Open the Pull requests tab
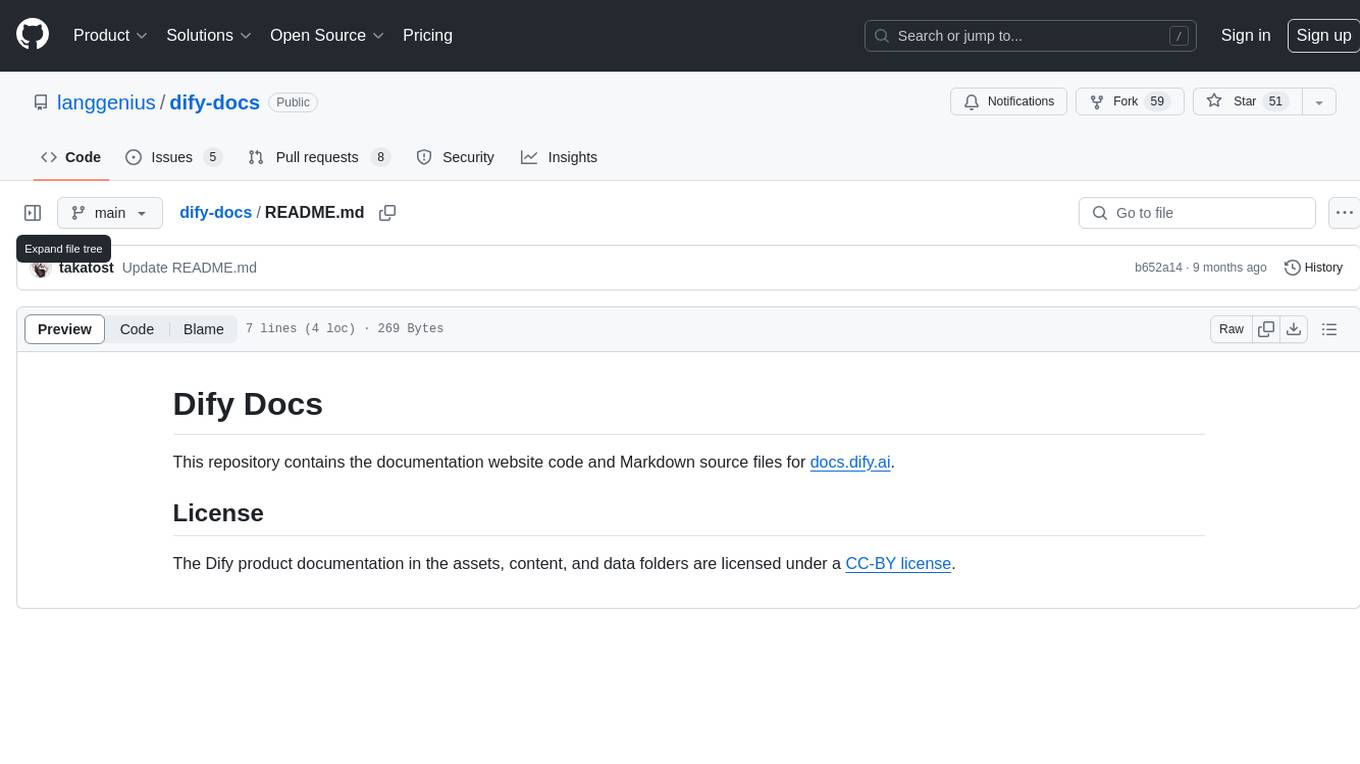 pos(318,157)
